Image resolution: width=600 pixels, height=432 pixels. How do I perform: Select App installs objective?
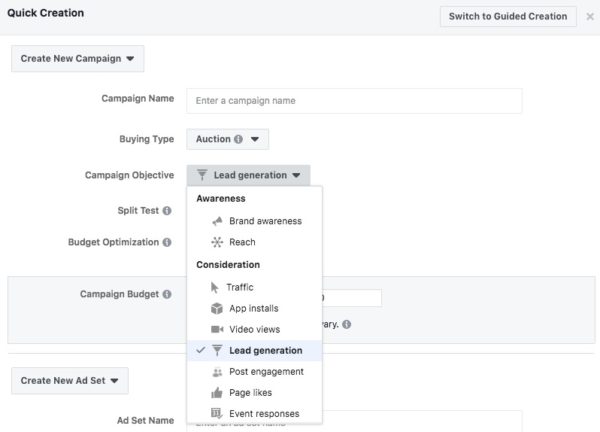pos(254,308)
